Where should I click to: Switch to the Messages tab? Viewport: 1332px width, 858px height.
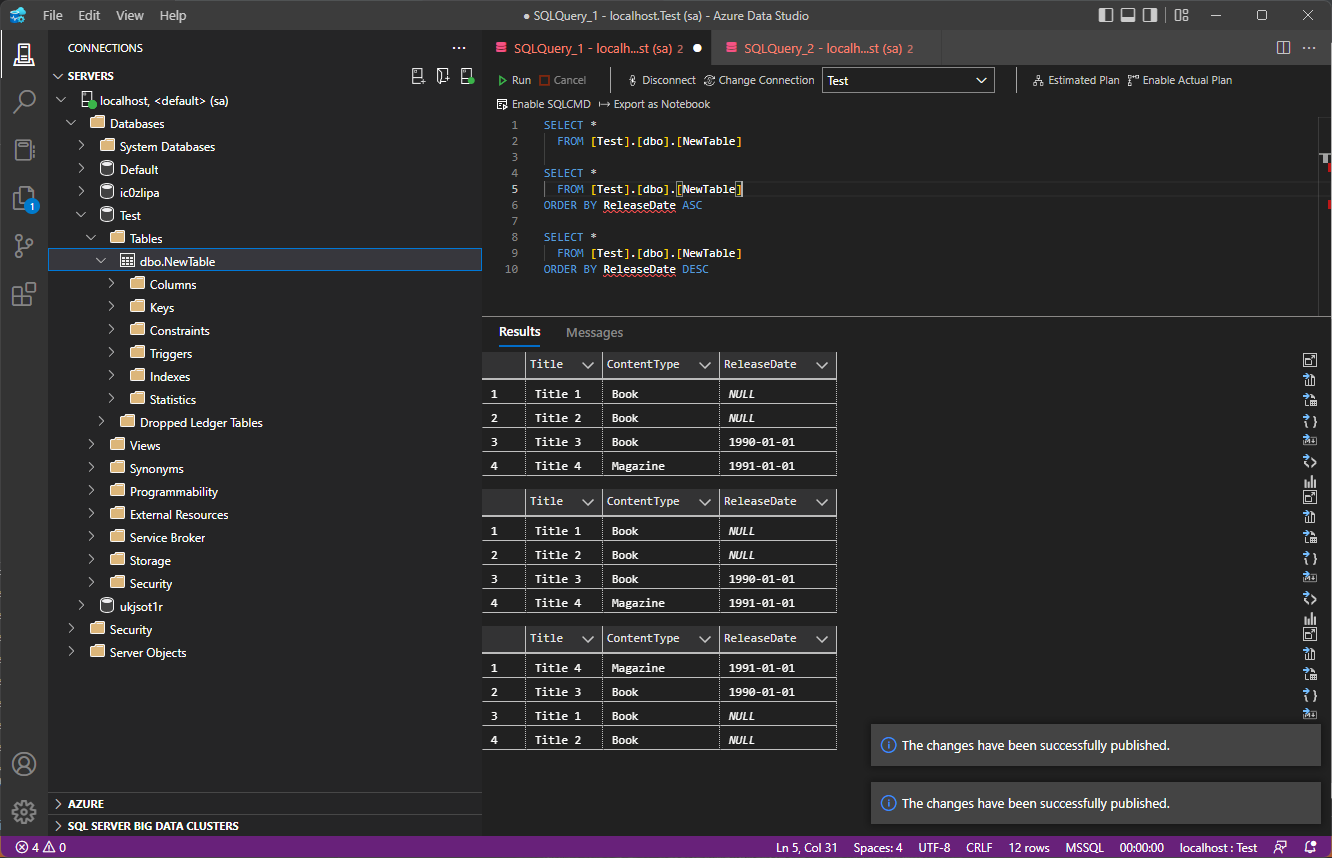pos(594,332)
